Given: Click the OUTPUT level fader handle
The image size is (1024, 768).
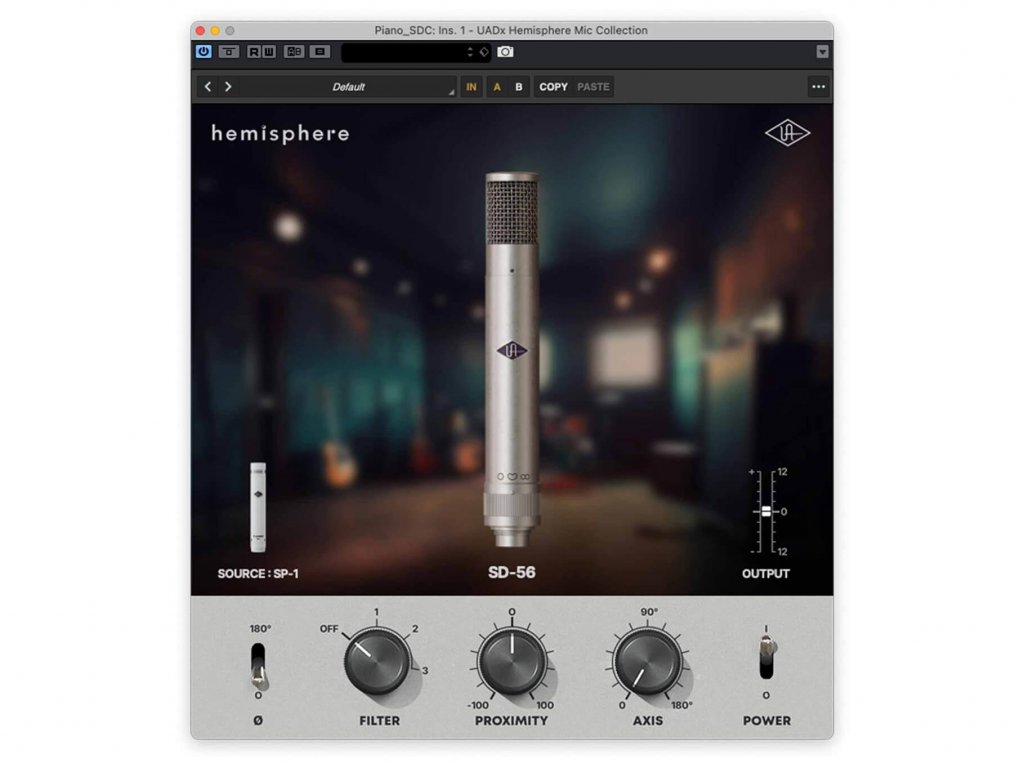Looking at the screenshot, I should [x=766, y=511].
